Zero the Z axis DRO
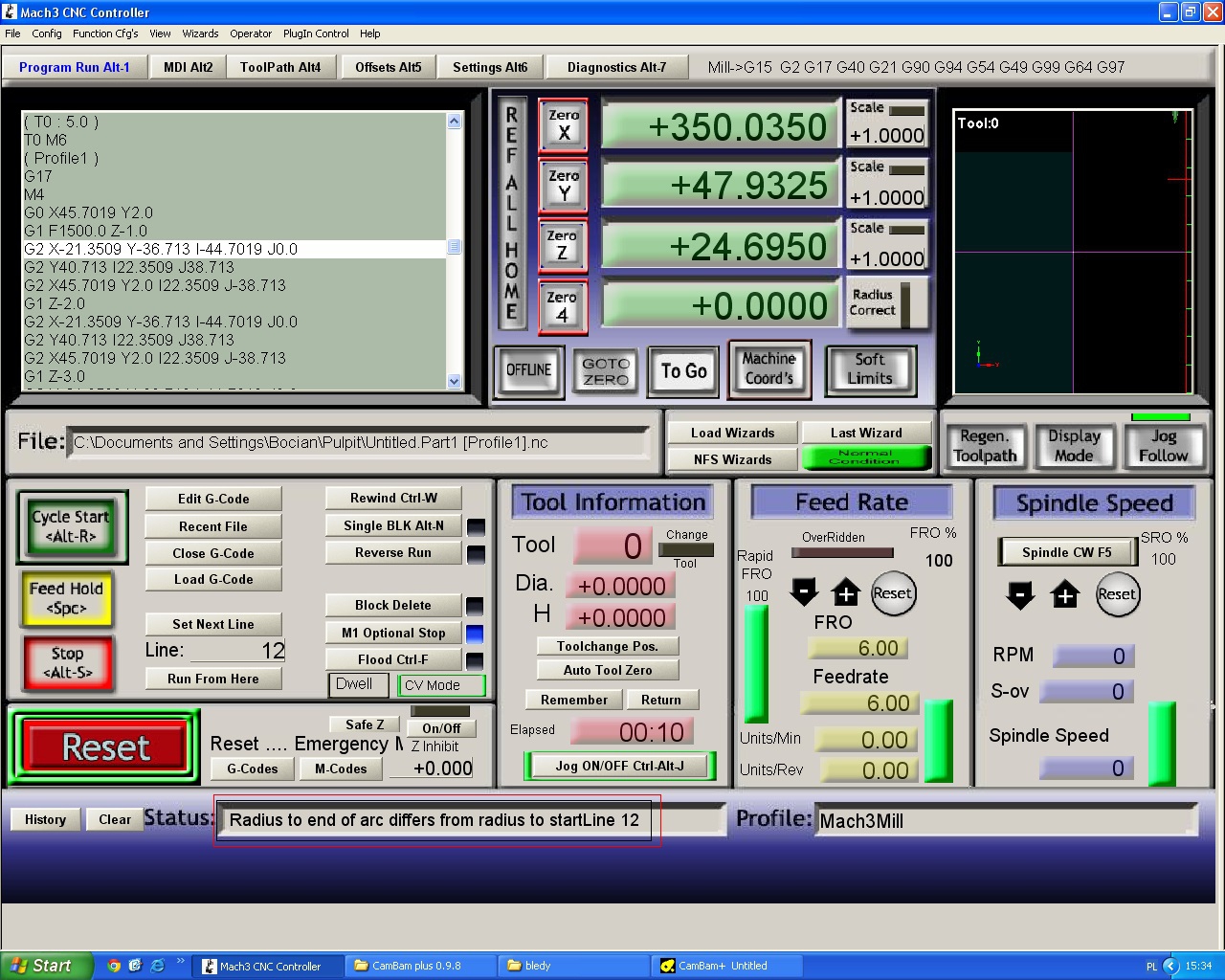1225x980 pixels. point(563,245)
